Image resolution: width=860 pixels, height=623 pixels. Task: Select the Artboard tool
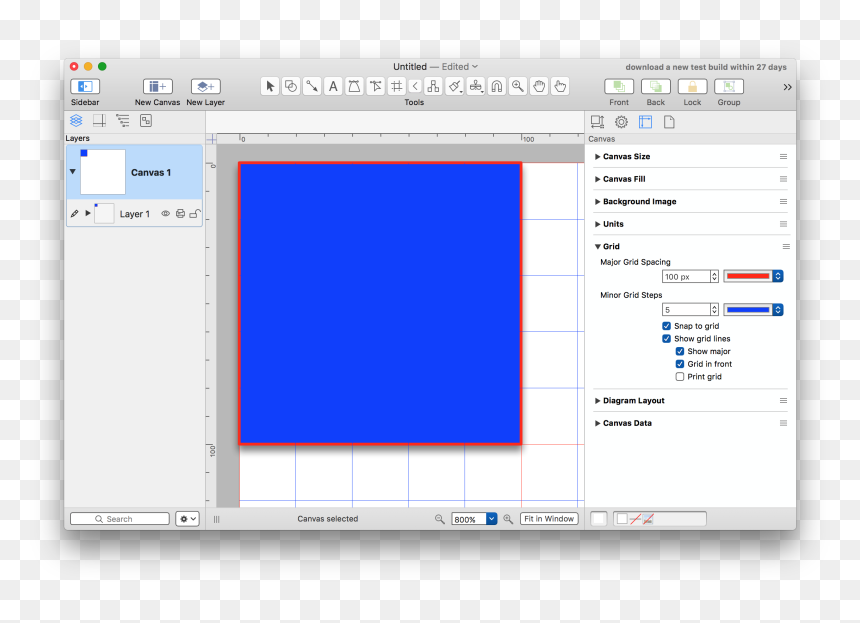(397, 86)
